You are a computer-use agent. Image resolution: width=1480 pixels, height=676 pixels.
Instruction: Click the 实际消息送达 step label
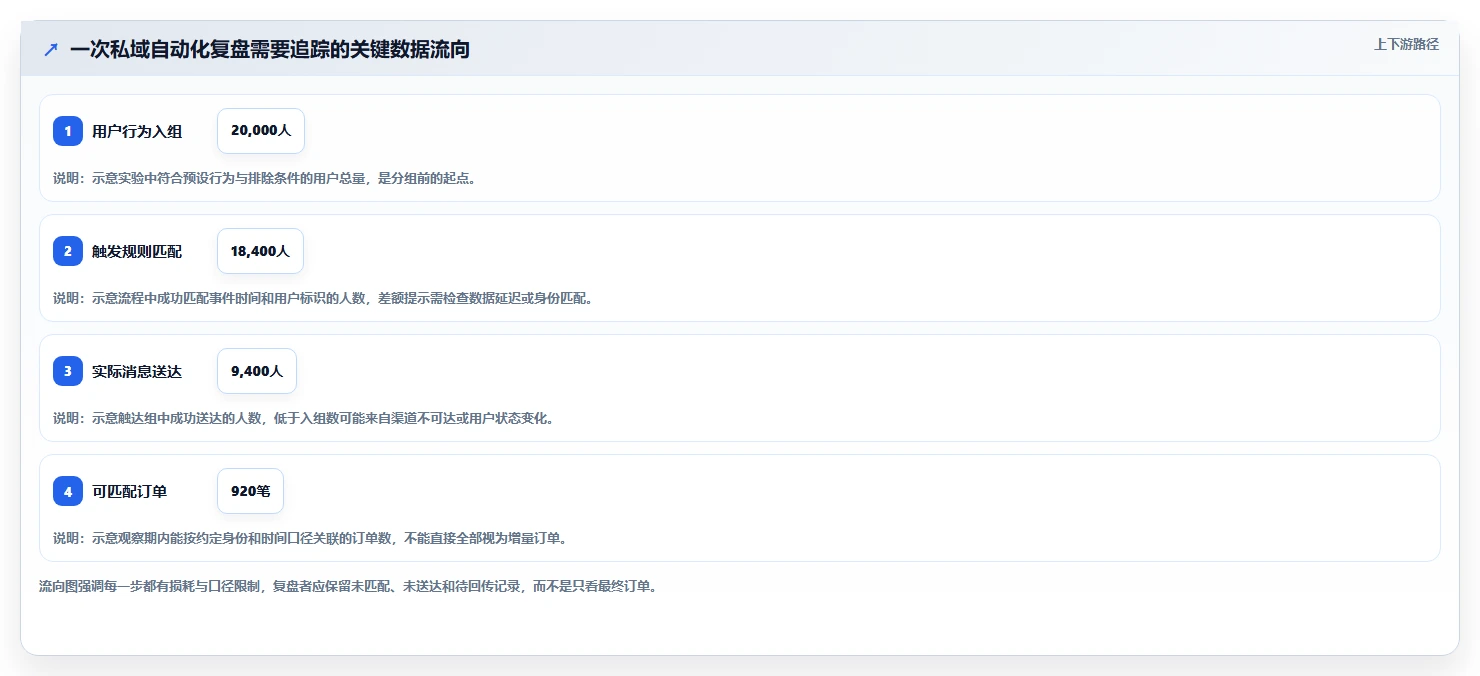(137, 371)
